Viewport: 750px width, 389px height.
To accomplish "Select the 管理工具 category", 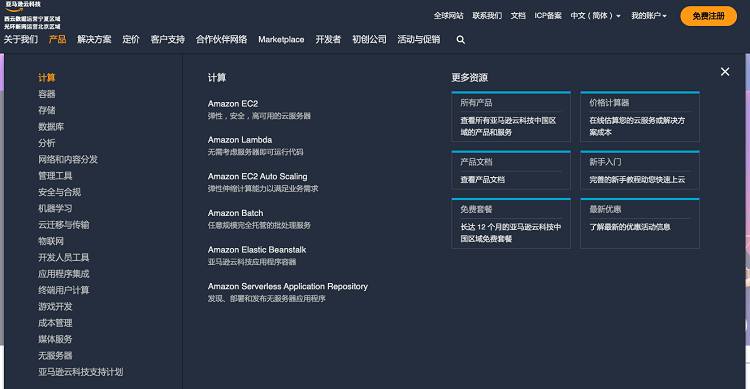I will pos(55,176).
